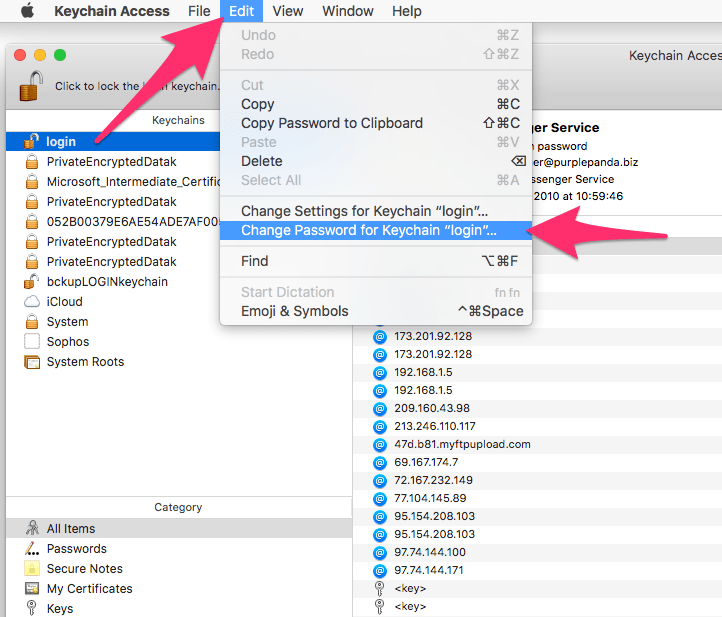
Task: Select the All Items category
Action: coord(179,528)
